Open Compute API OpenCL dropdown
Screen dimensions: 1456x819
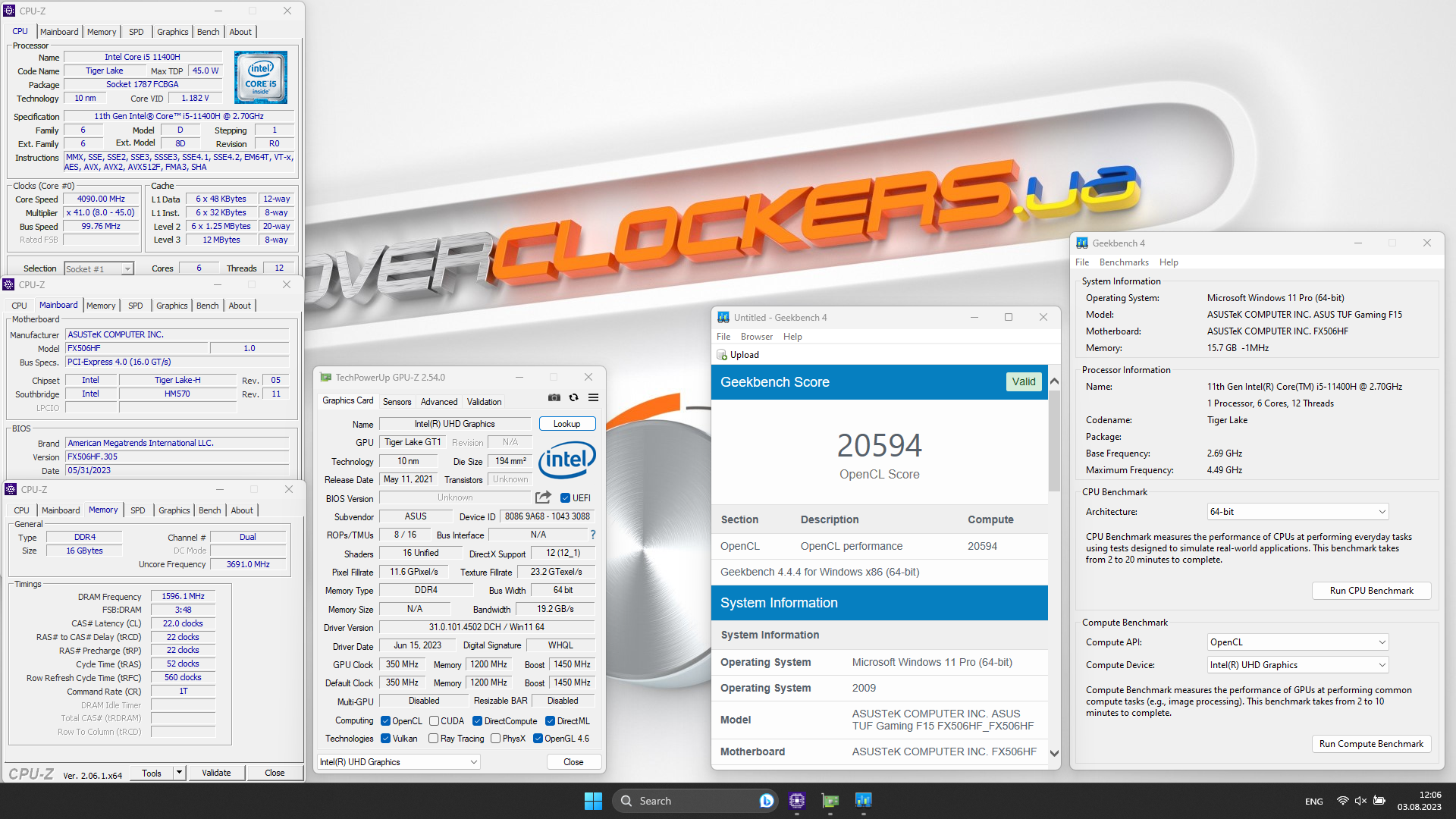point(1298,642)
